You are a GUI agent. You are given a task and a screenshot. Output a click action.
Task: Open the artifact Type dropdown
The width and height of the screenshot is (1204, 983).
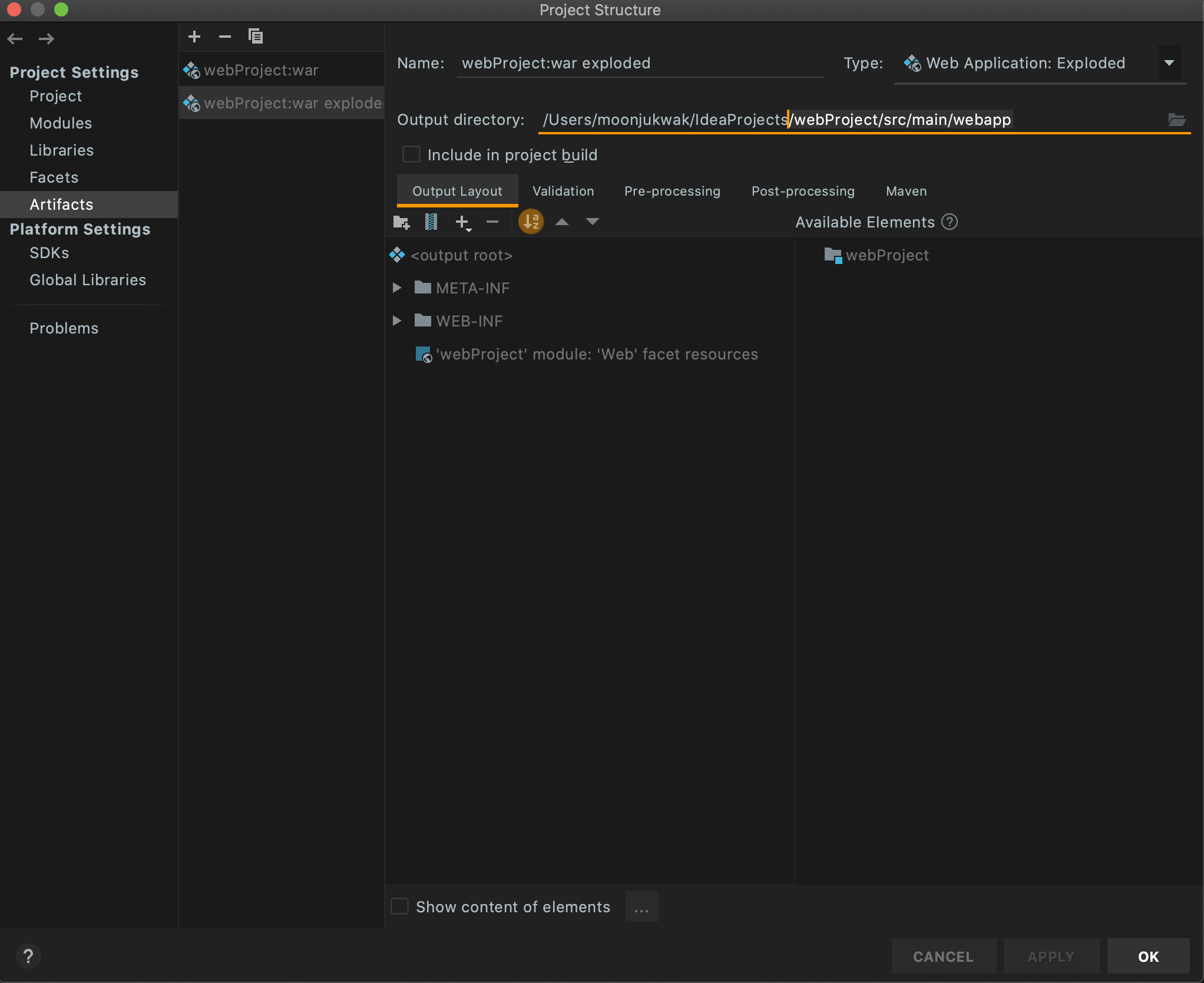click(1169, 63)
